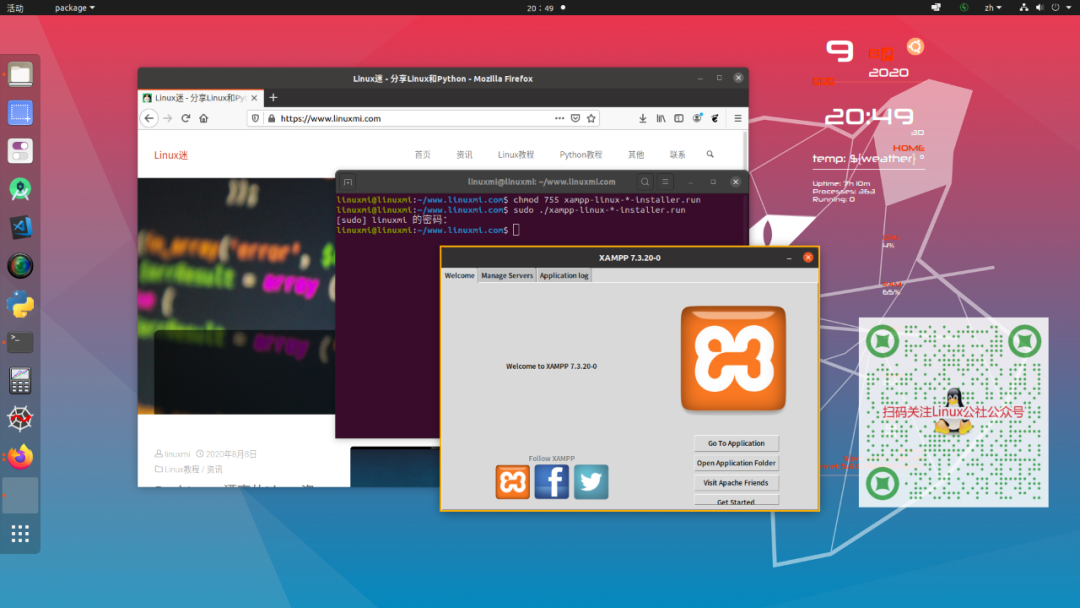Show all applications grid
This screenshot has height=608, width=1080.
pos(20,534)
